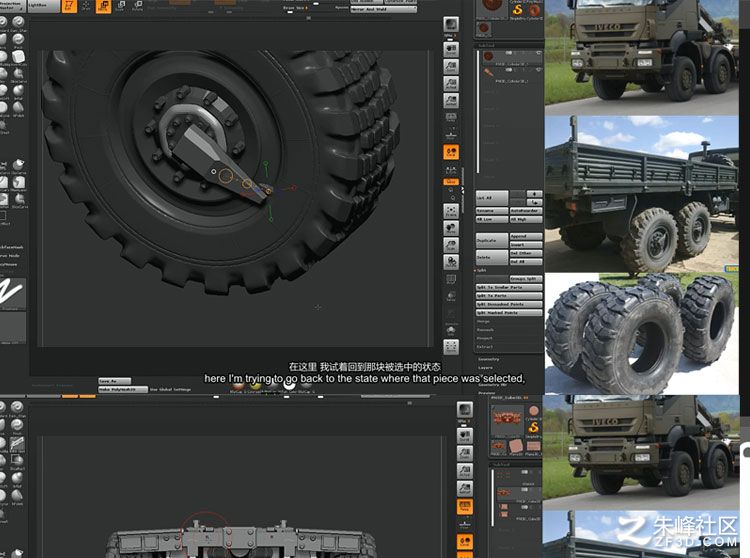Expand the Geometry palette section
This screenshot has width=750, height=558.
[488, 359]
